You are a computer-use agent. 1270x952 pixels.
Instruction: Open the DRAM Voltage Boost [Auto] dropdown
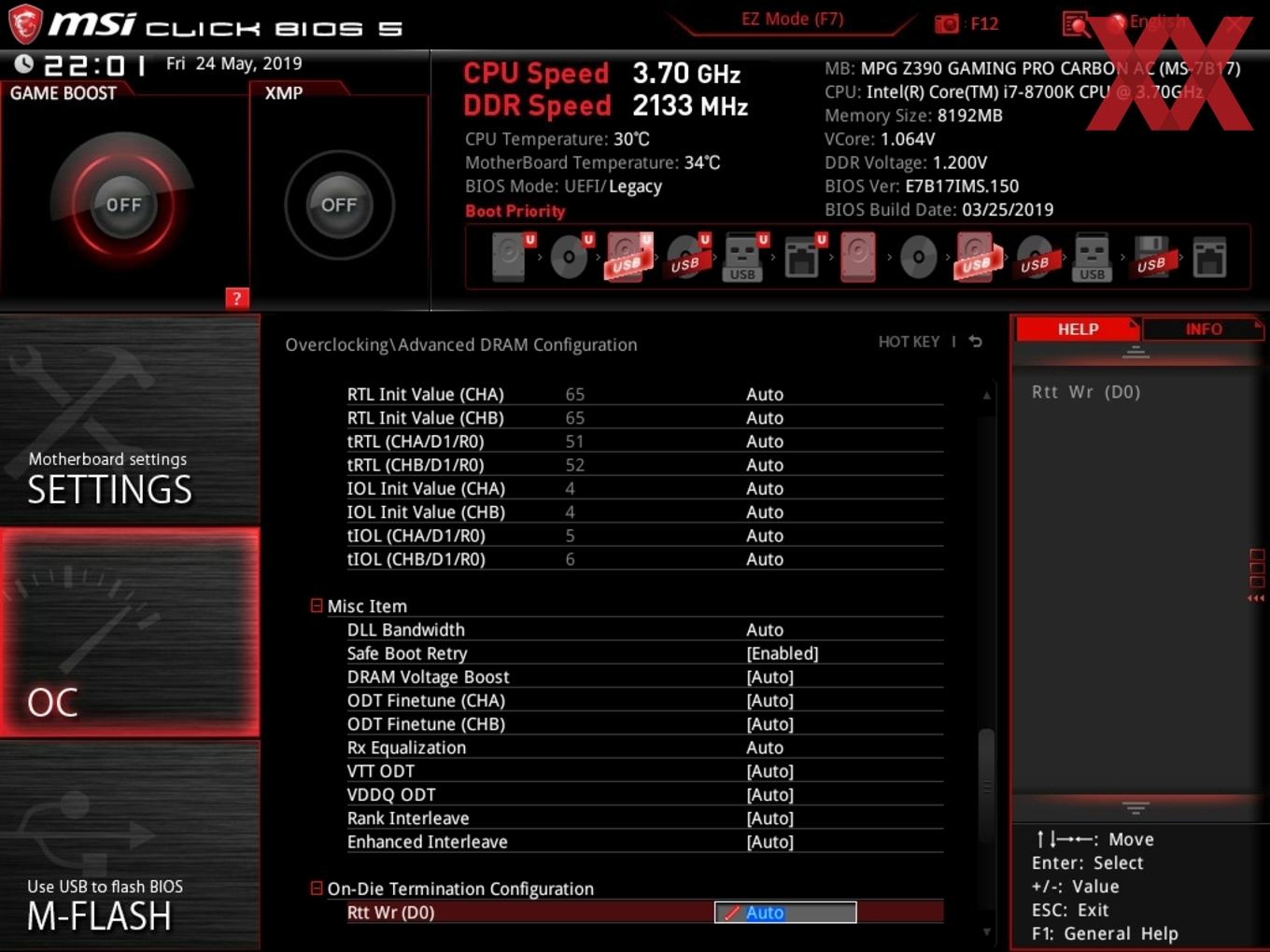770,677
